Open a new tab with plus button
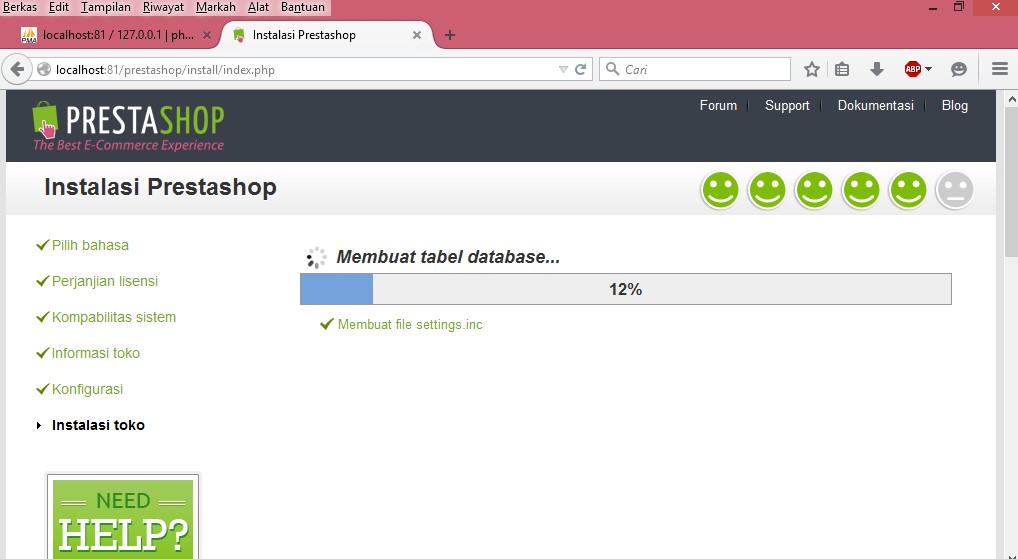The height and width of the screenshot is (559, 1018). click(449, 35)
